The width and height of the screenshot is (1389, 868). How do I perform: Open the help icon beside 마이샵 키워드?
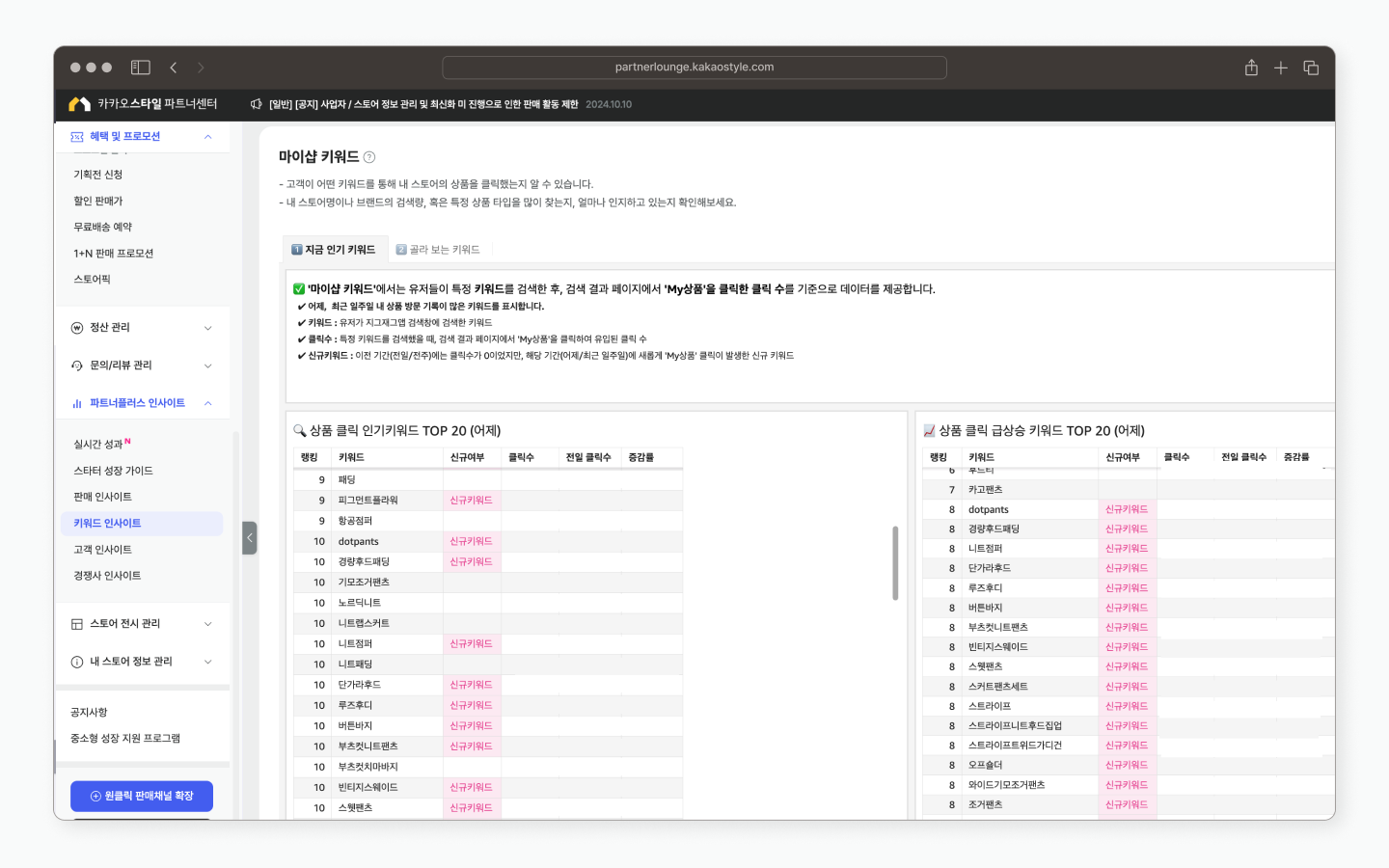point(369,157)
